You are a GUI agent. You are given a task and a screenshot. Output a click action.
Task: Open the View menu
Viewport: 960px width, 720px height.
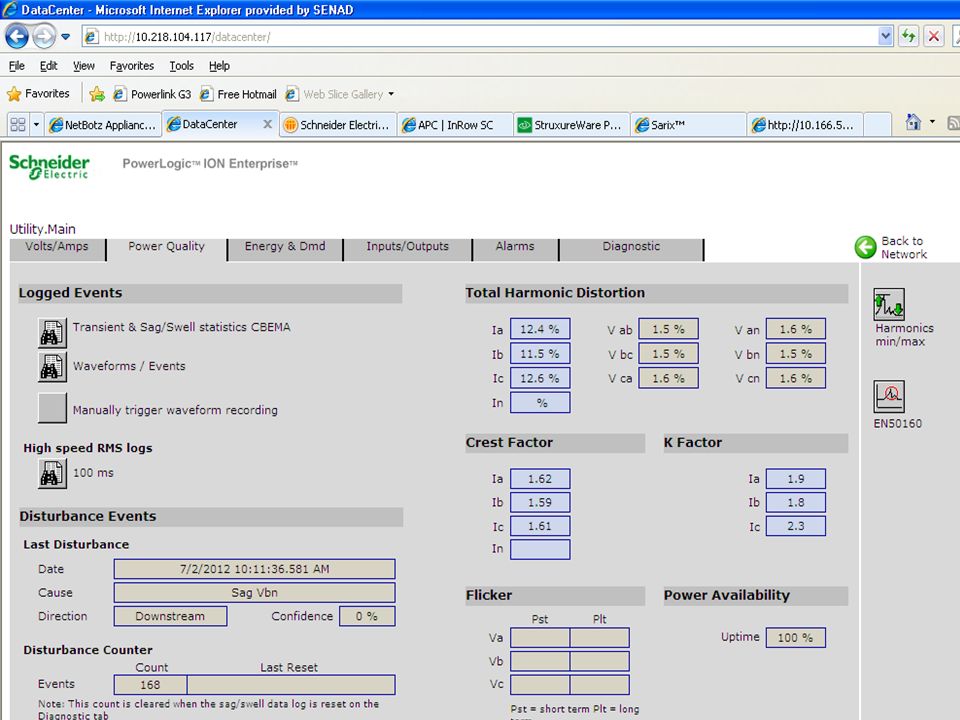(x=84, y=66)
